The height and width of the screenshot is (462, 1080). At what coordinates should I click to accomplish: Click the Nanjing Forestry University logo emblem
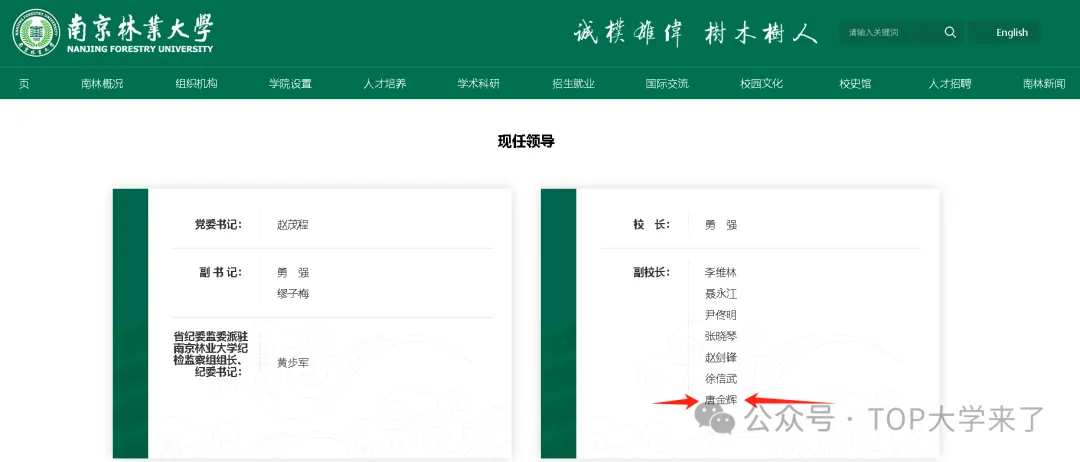coord(37,33)
